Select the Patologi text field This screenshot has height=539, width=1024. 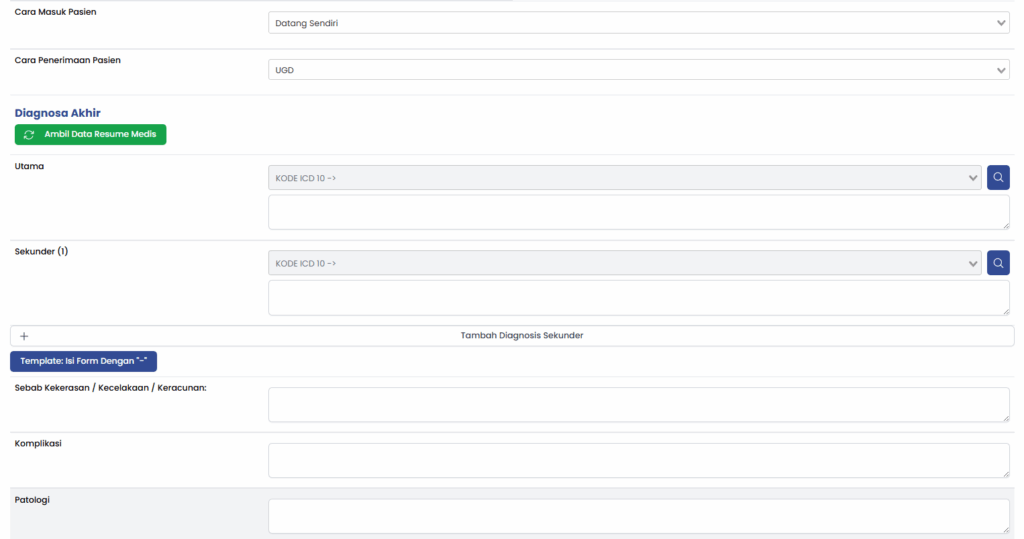coord(638,516)
